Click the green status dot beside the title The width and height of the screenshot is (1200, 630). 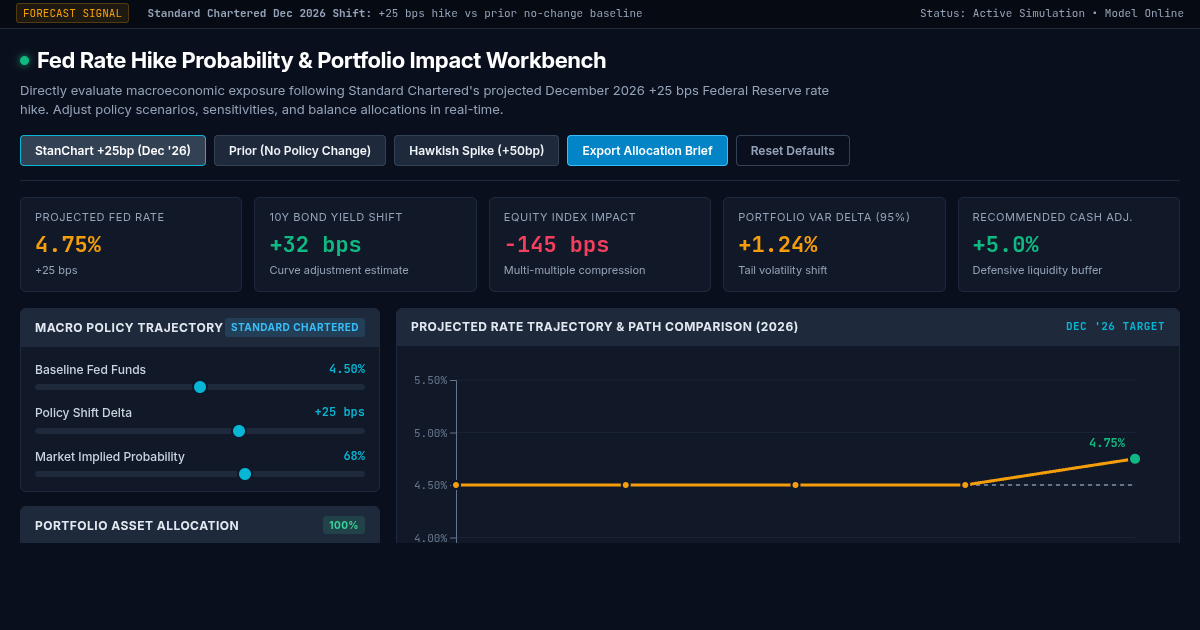(x=25, y=60)
